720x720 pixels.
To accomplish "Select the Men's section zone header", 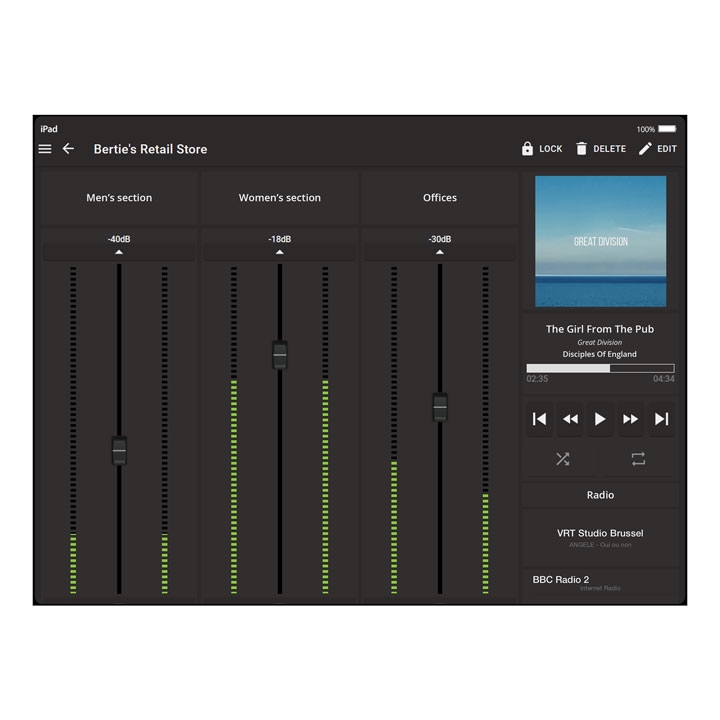I will click(x=119, y=198).
